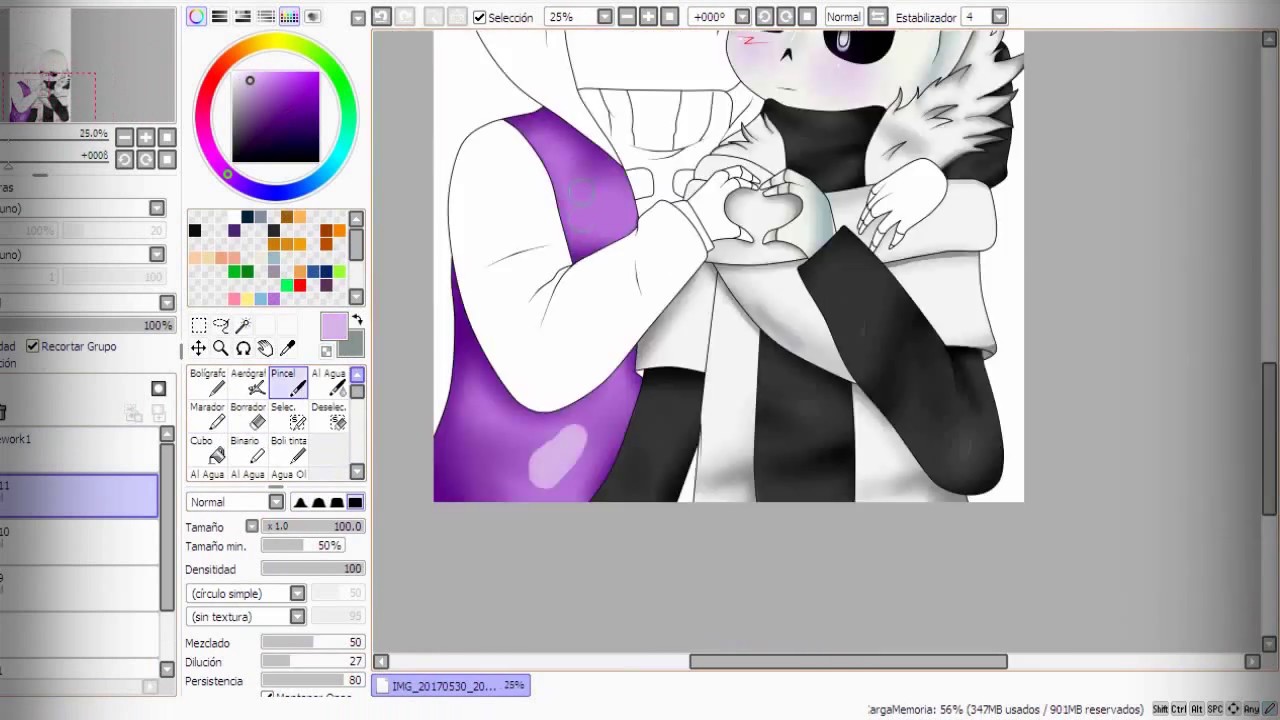Choose the Binario binary pen
The image size is (1280, 720).
[248, 449]
